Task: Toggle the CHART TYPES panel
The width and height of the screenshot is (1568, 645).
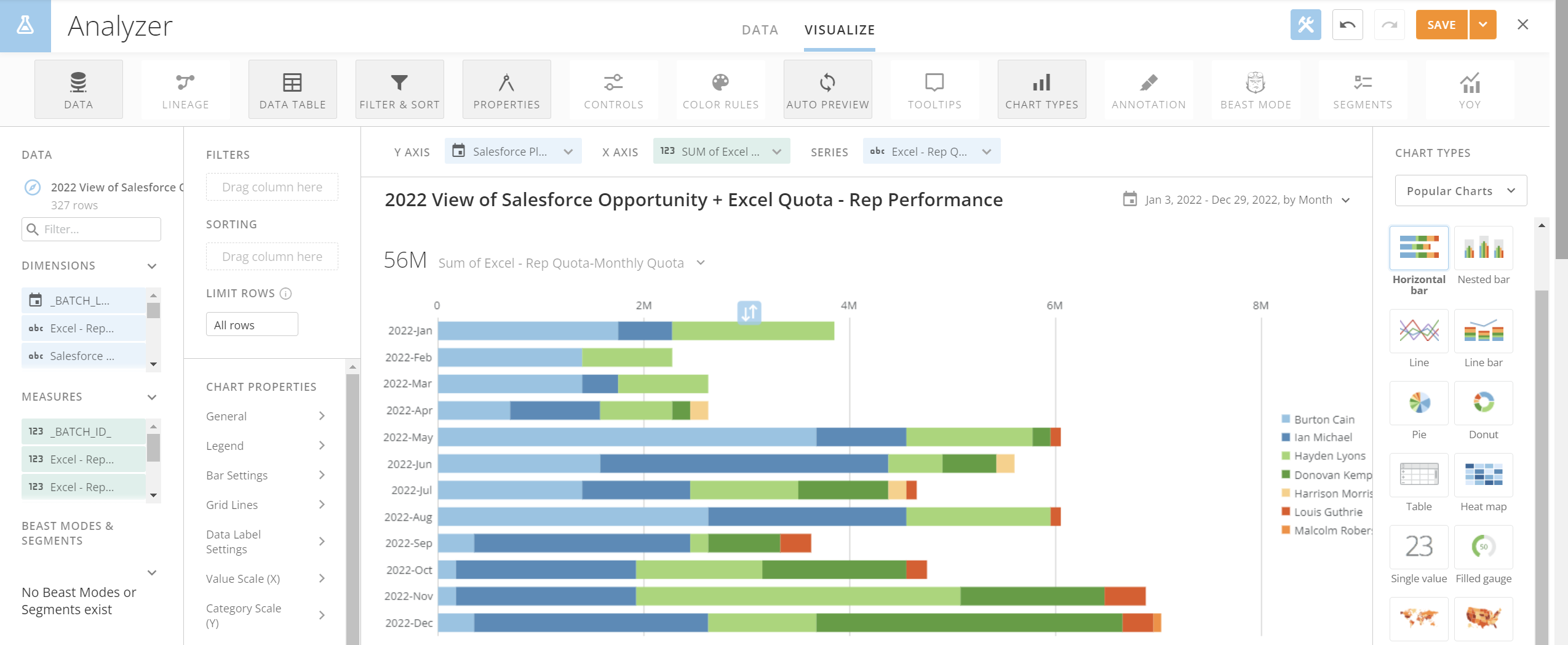Action: coord(1041,89)
